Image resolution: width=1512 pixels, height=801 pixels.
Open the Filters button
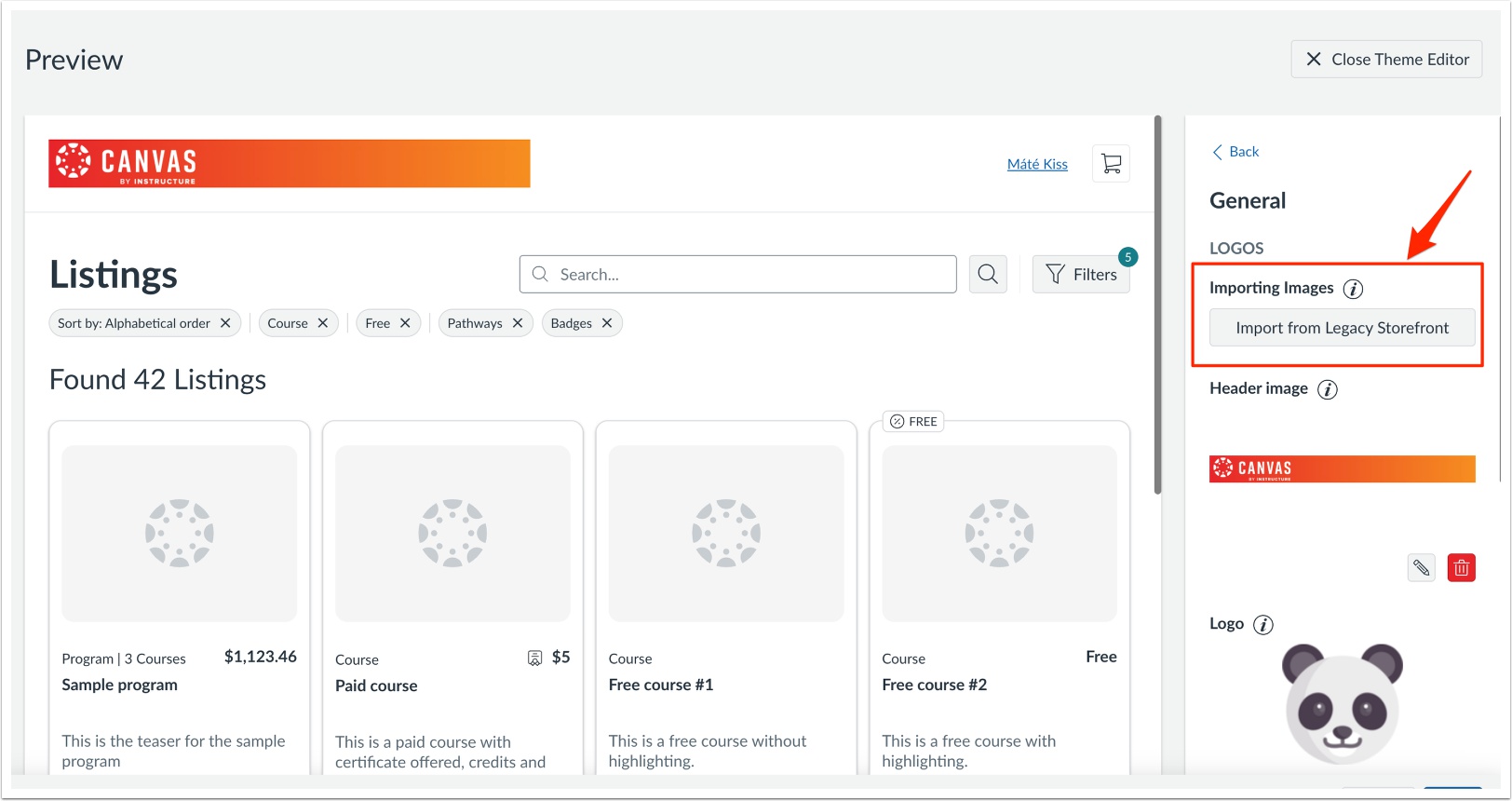pos(1081,274)
